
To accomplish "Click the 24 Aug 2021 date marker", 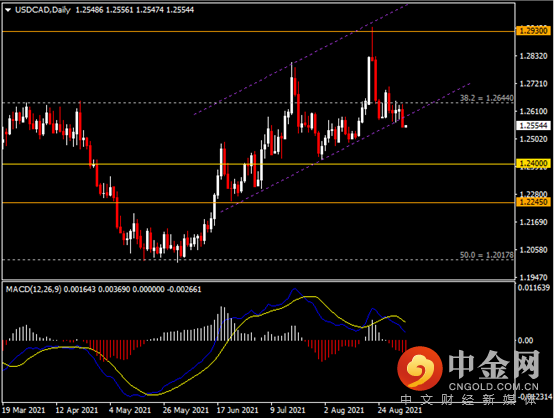I will click(400, 410).
